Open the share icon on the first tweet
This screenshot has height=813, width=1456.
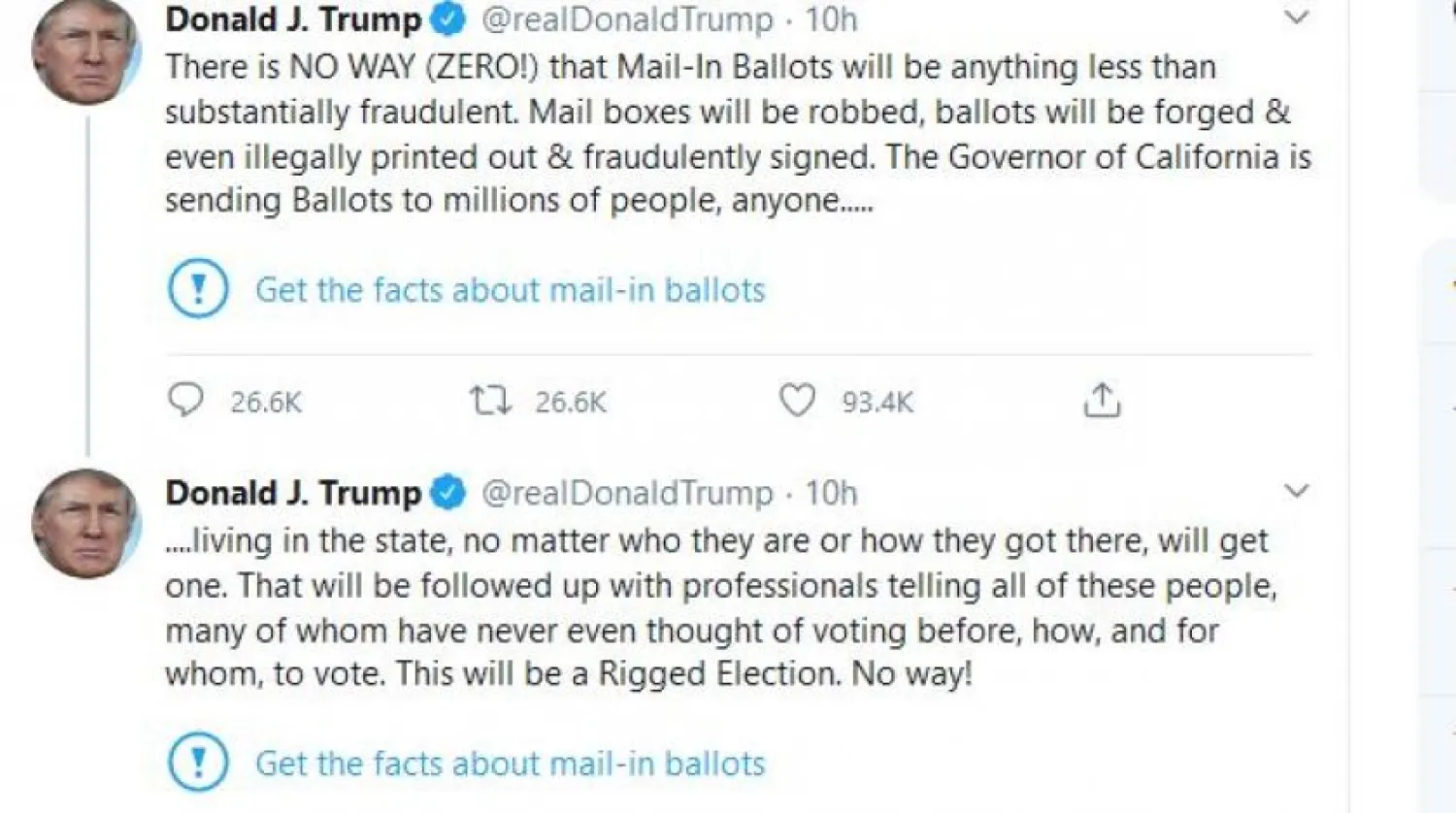click(1102, 398)
